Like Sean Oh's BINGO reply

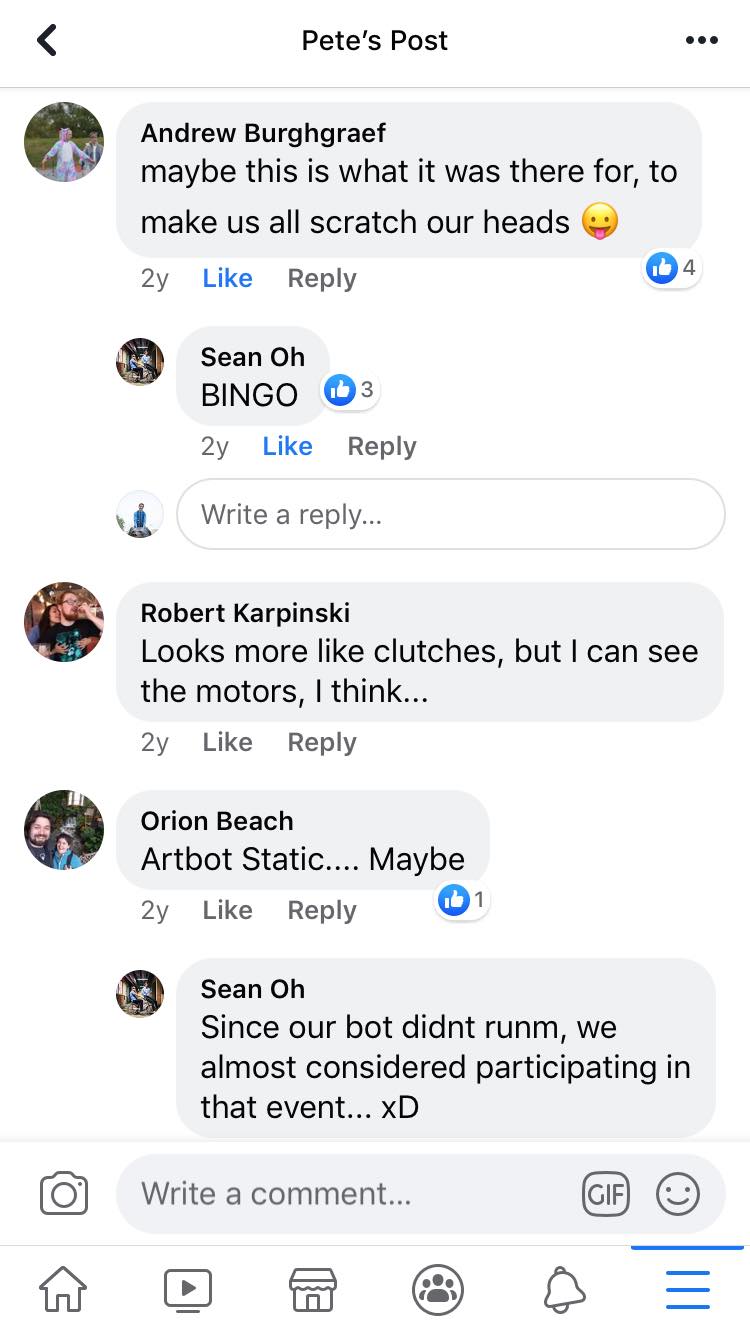[287, 446]
